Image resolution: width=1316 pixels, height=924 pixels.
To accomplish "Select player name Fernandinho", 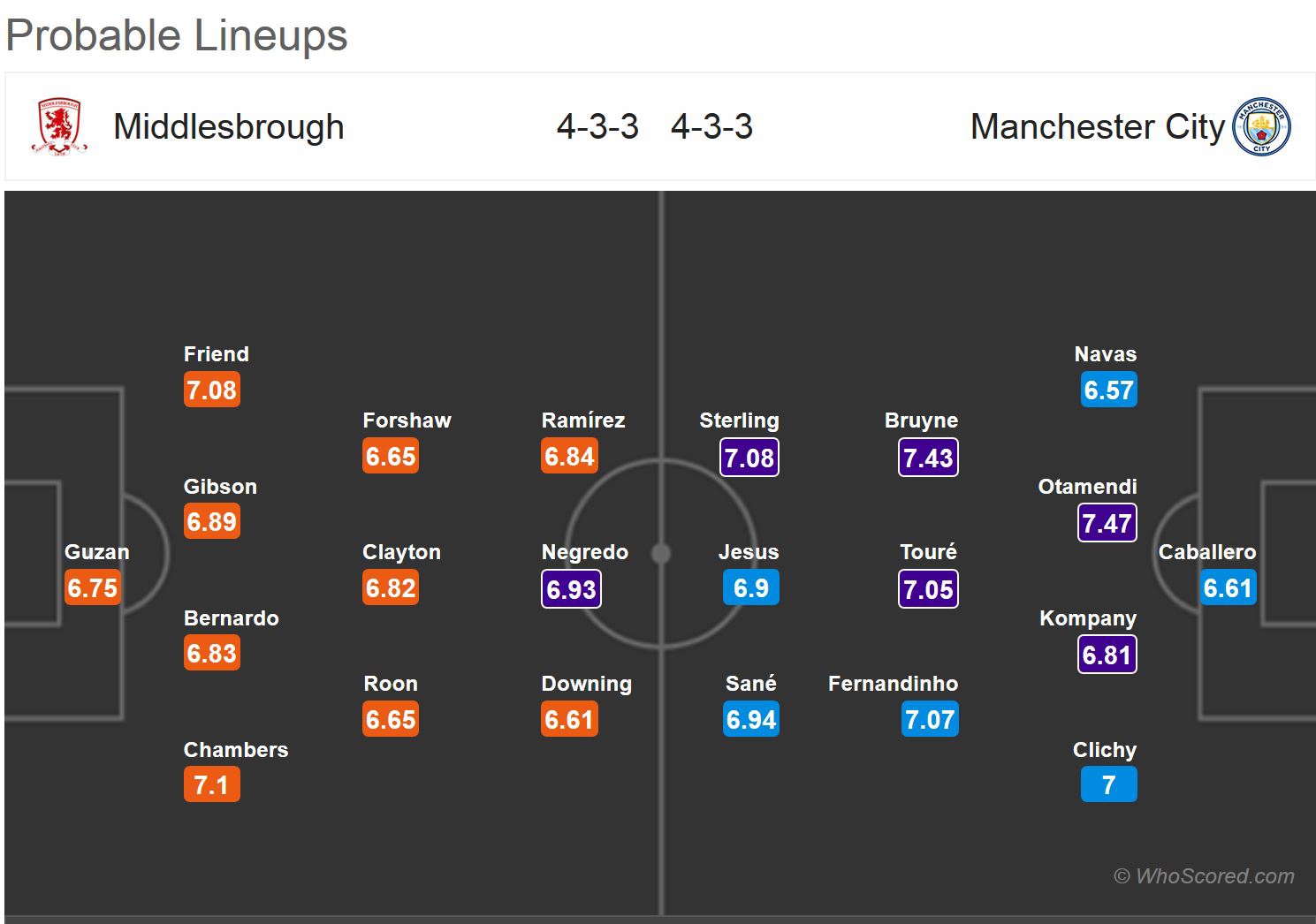I will coord(893,684).
